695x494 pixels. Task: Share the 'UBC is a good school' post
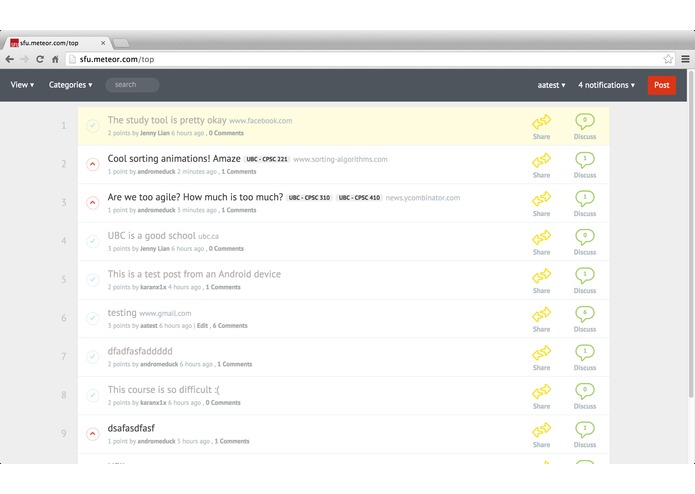point(541,237)
